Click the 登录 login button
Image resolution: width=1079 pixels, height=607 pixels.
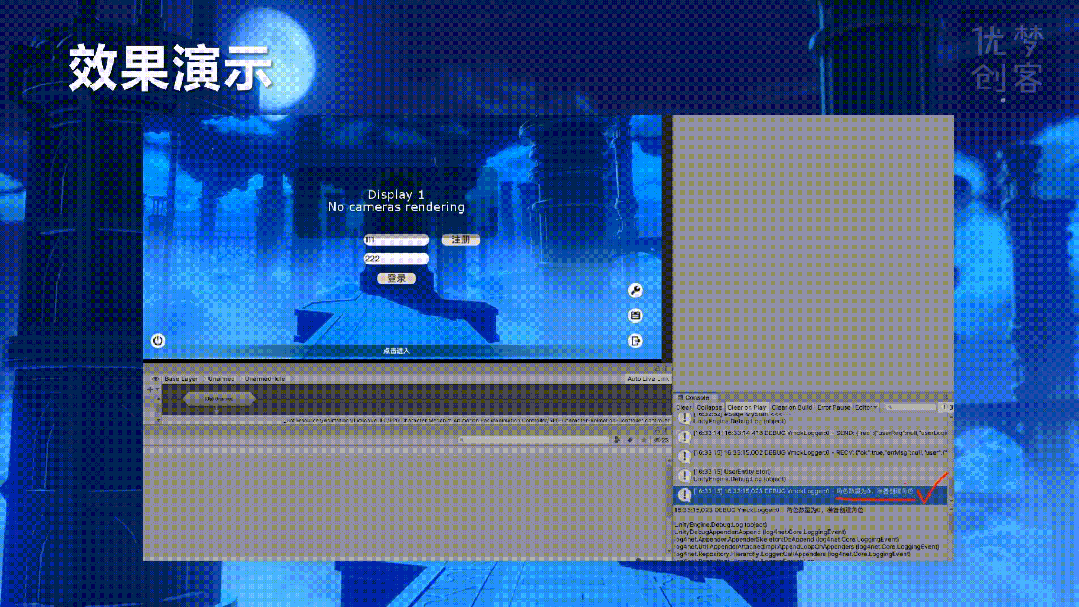point(396,278)
